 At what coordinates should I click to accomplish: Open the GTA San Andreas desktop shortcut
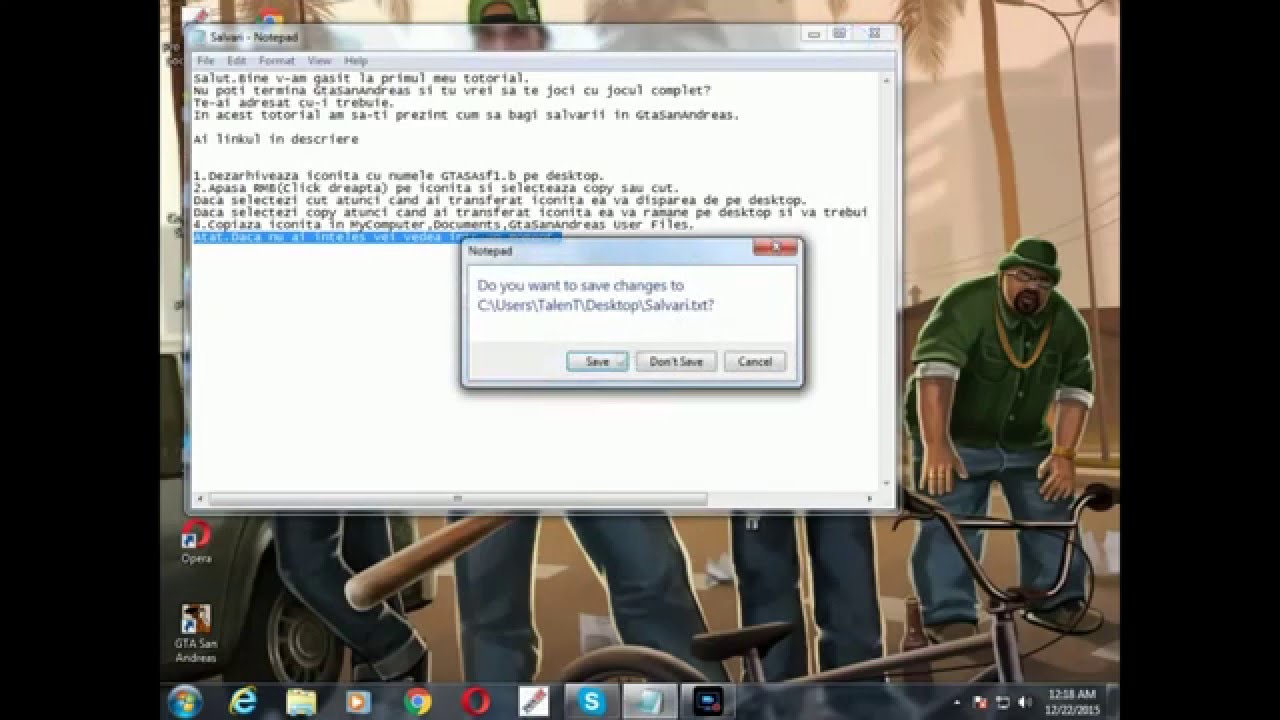196,633
